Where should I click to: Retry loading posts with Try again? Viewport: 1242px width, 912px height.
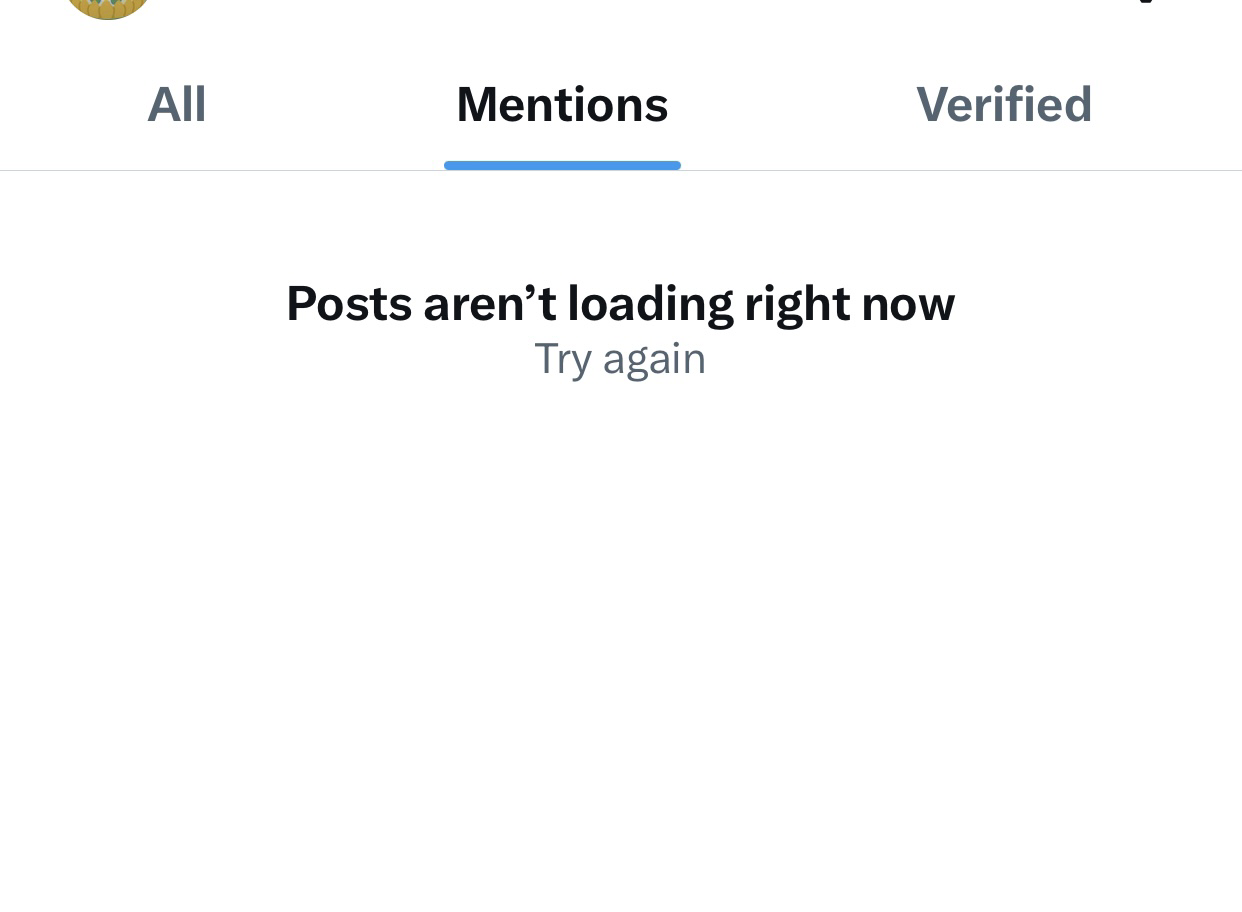[620, 359]
